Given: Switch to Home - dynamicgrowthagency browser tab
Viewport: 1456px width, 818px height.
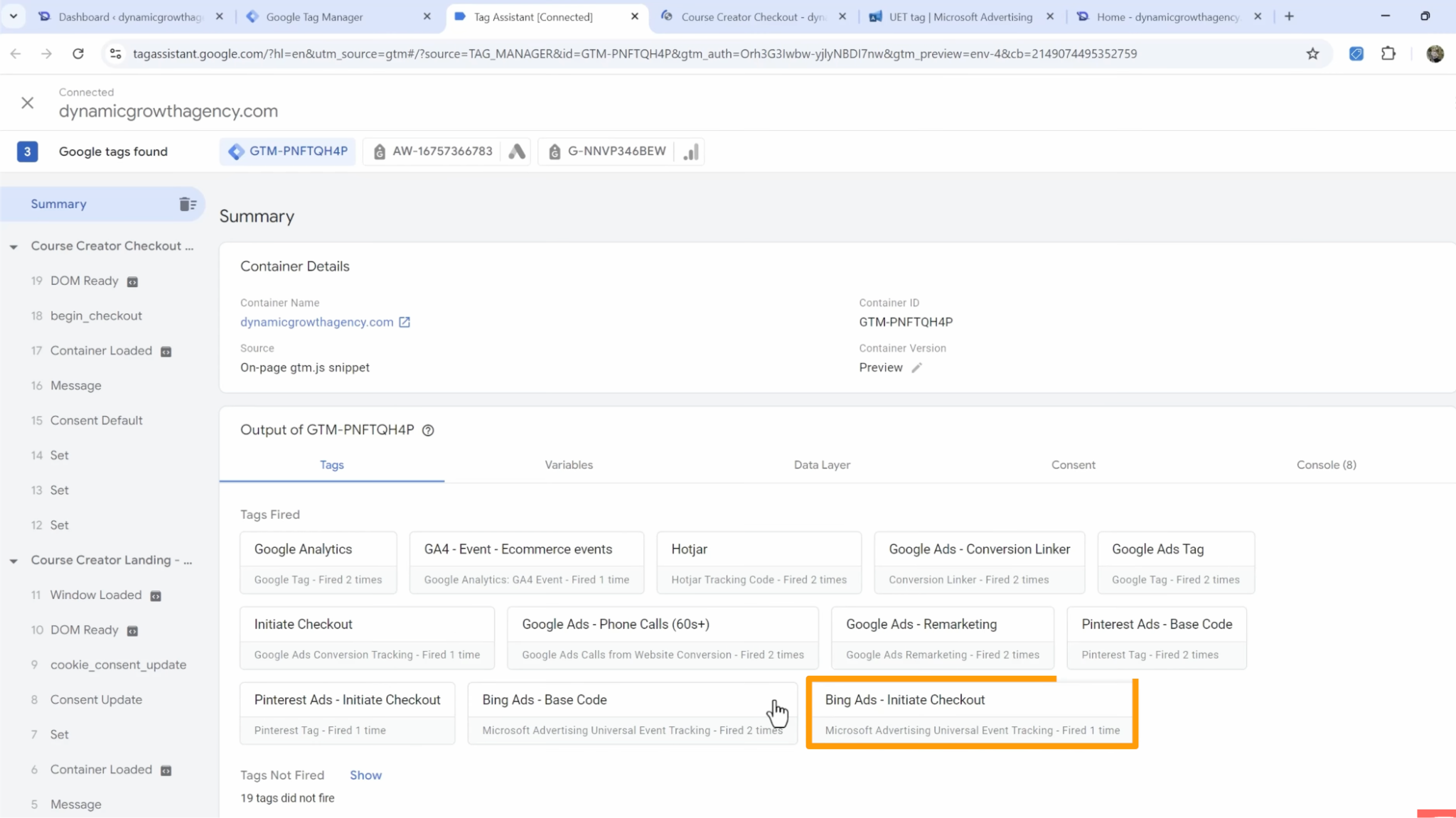Looking at the screenshot, I should point(1167,16).
